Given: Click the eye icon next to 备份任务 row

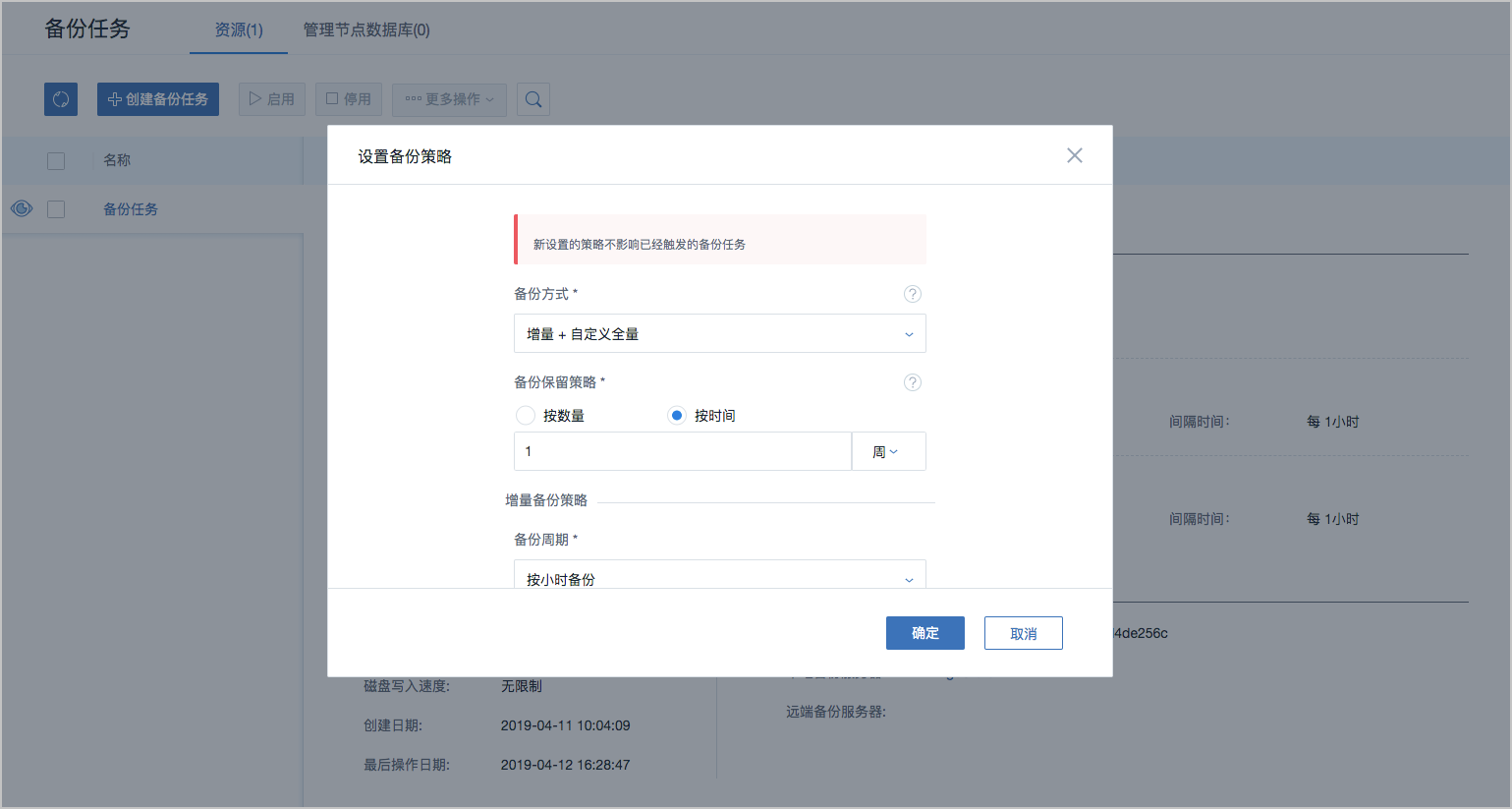Looking at the screenshot, I should tap(21, 208).
